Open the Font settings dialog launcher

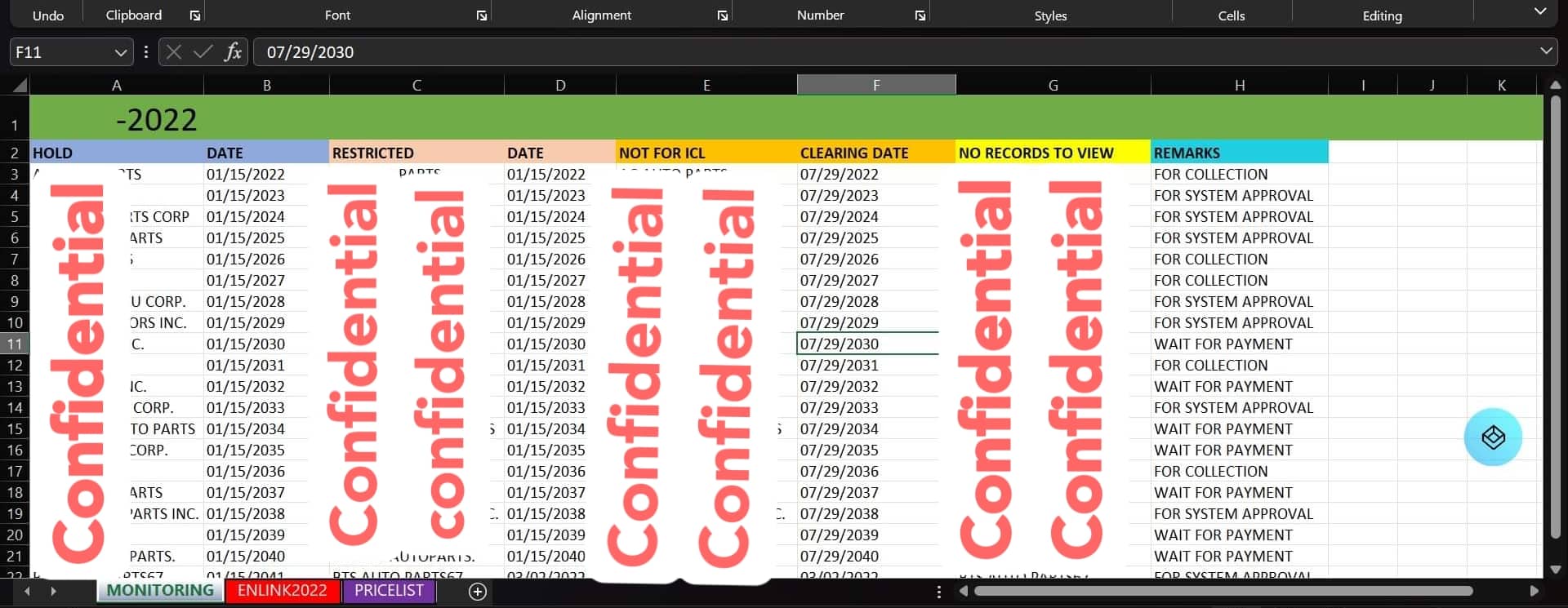coord(482,16)
